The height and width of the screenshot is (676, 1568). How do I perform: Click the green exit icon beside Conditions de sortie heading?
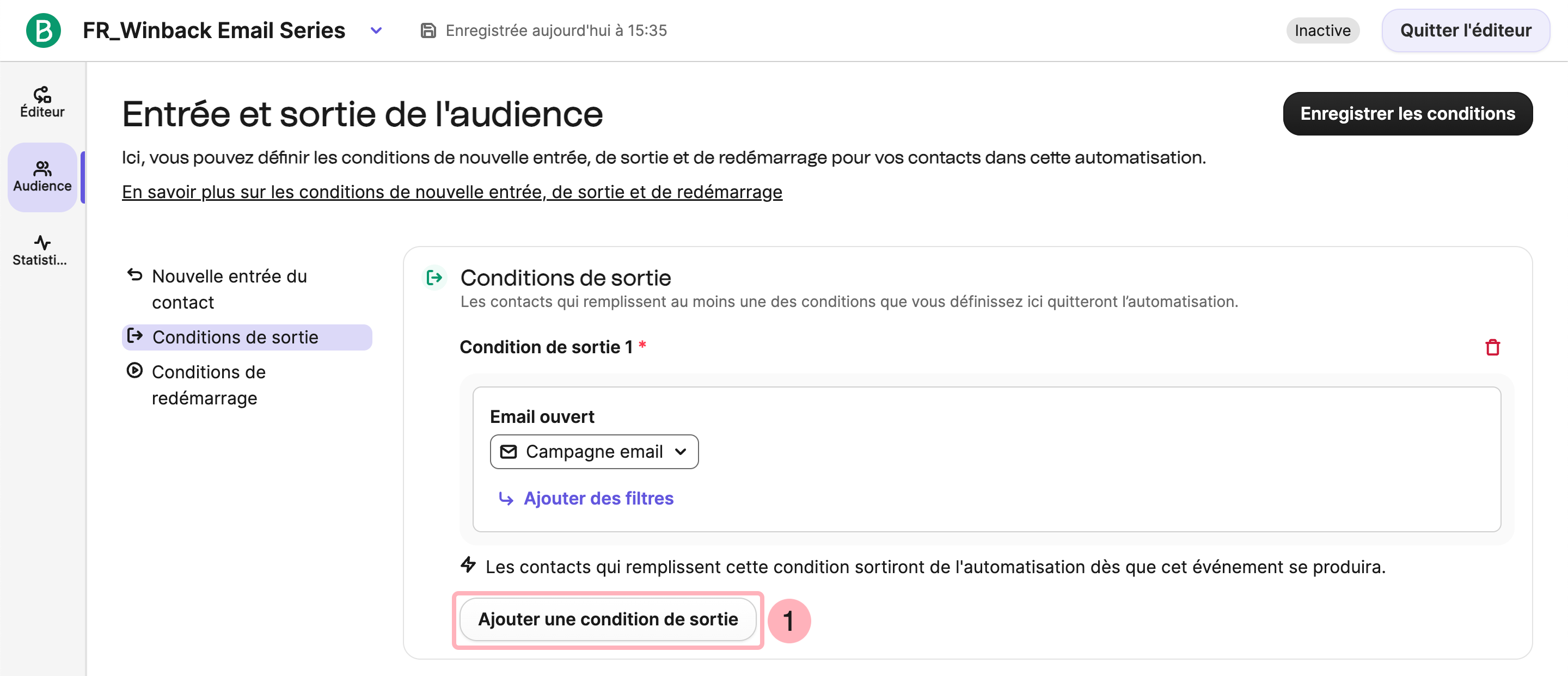click(x=434, y=278)
